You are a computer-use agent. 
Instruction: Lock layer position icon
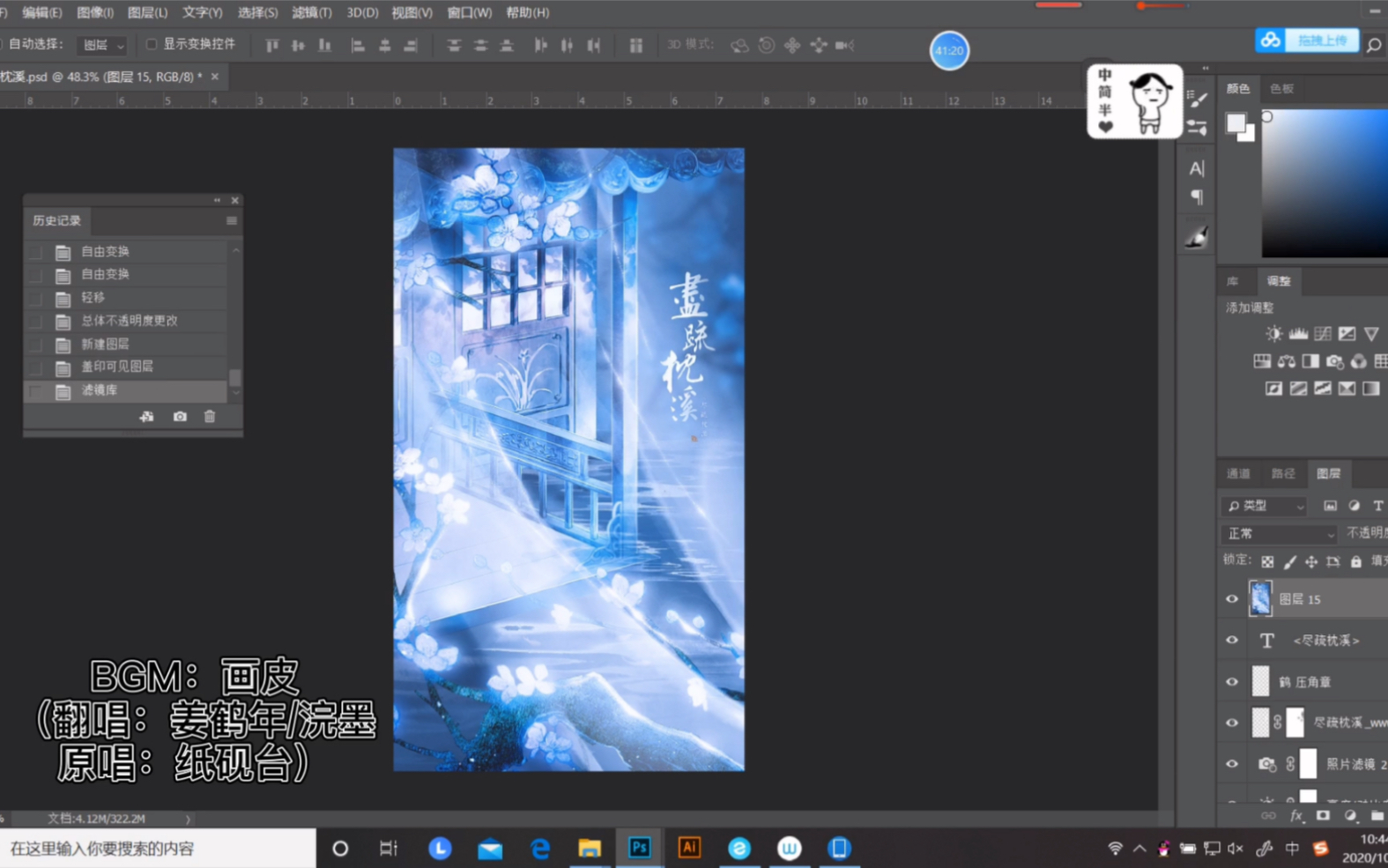tap(1311, 561)
